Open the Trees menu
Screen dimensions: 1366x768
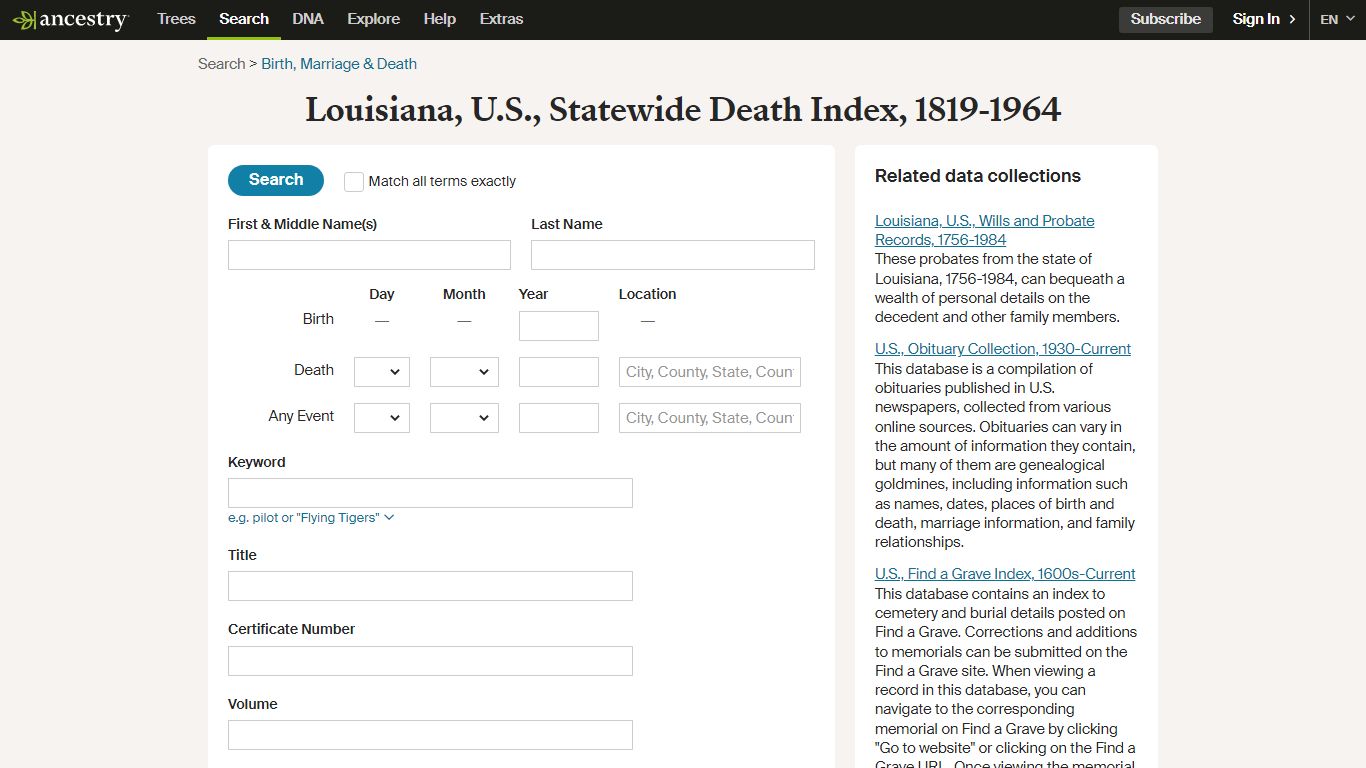(176, 19)
